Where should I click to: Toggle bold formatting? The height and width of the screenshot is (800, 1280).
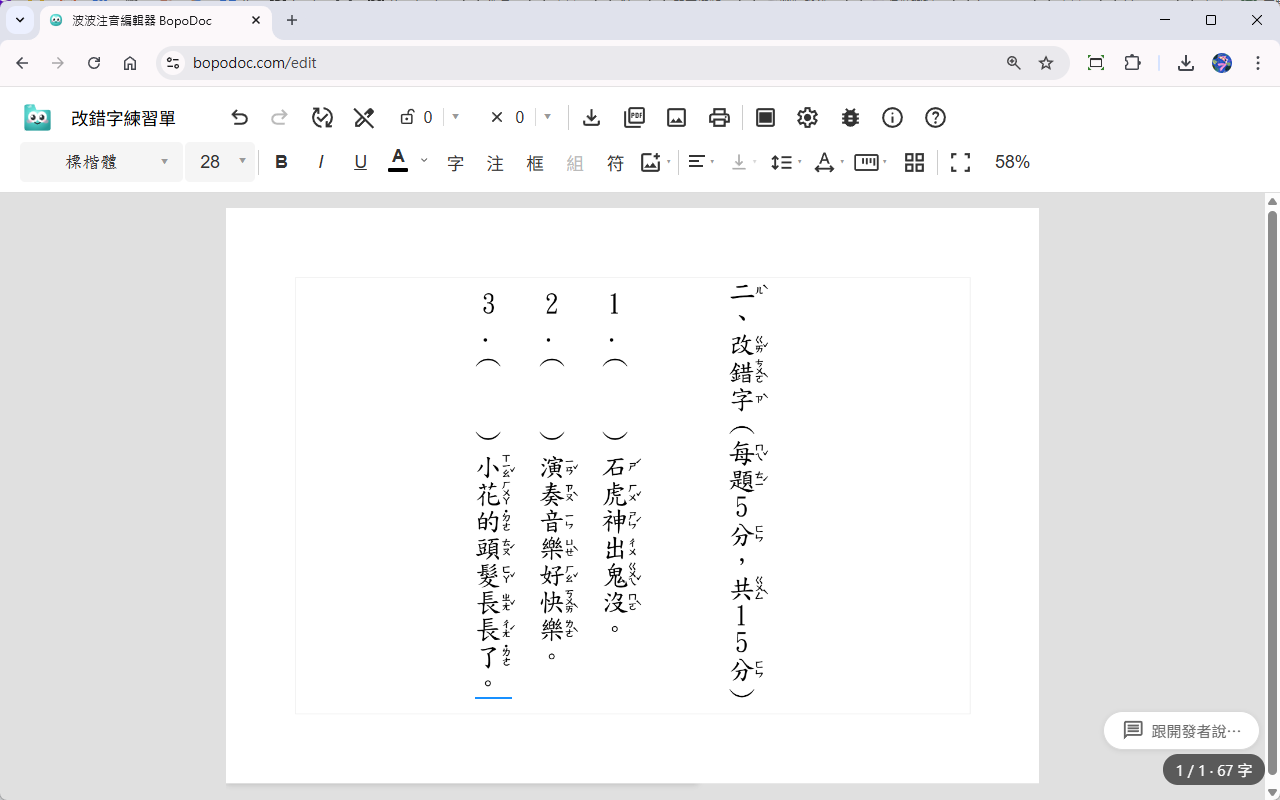tap(281, 161)
